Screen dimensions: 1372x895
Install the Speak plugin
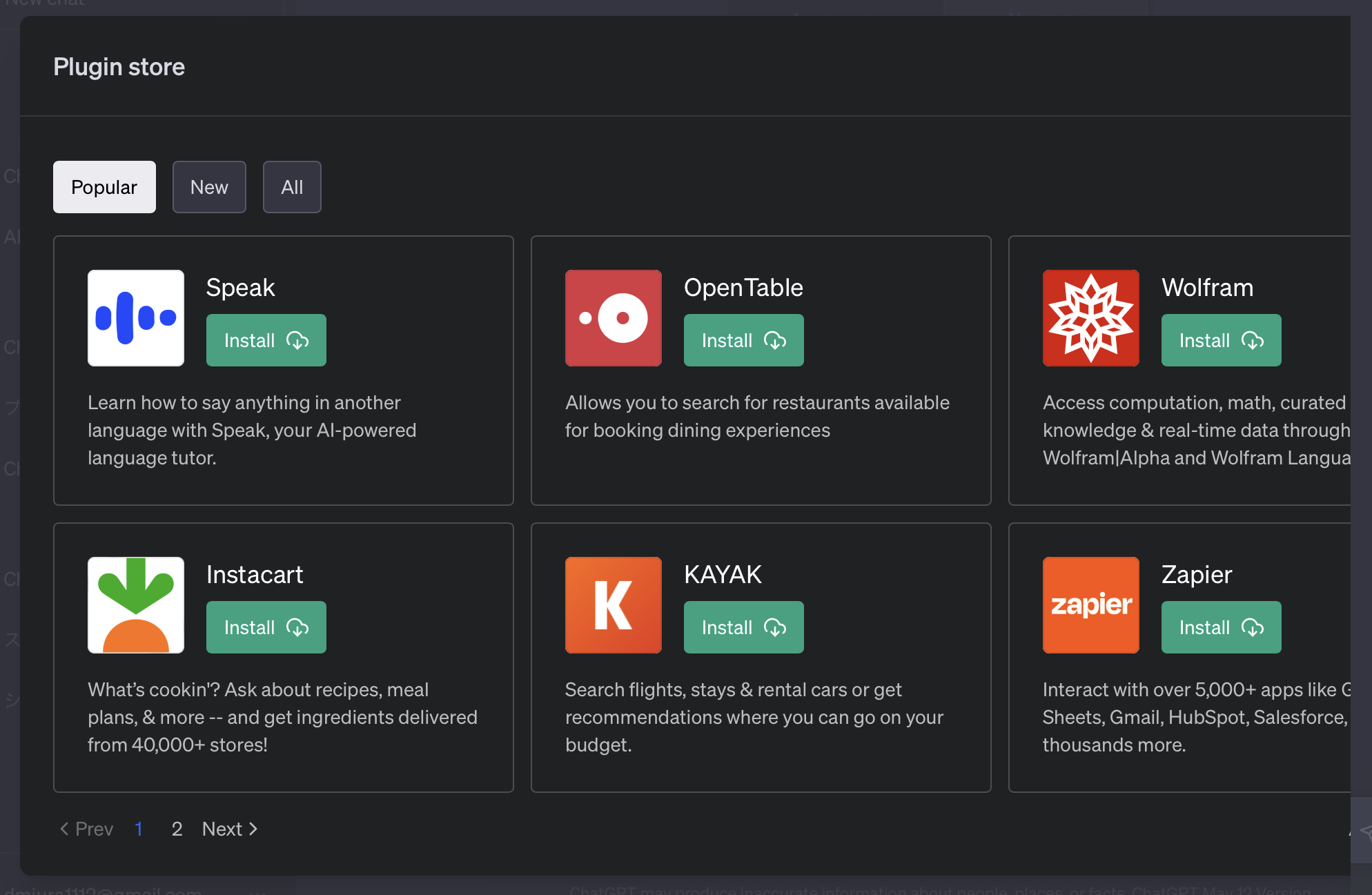(266, 340)
